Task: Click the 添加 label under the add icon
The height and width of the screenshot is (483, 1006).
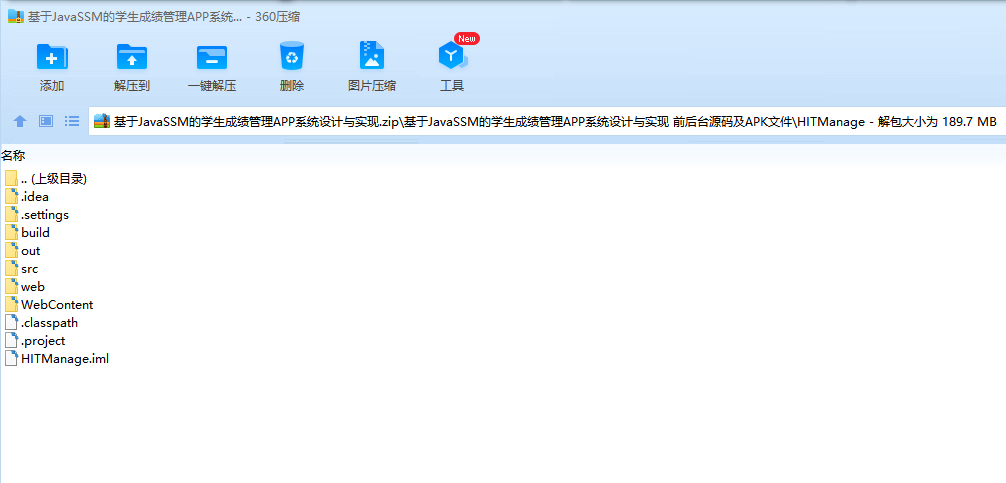Action: (52, 86)
